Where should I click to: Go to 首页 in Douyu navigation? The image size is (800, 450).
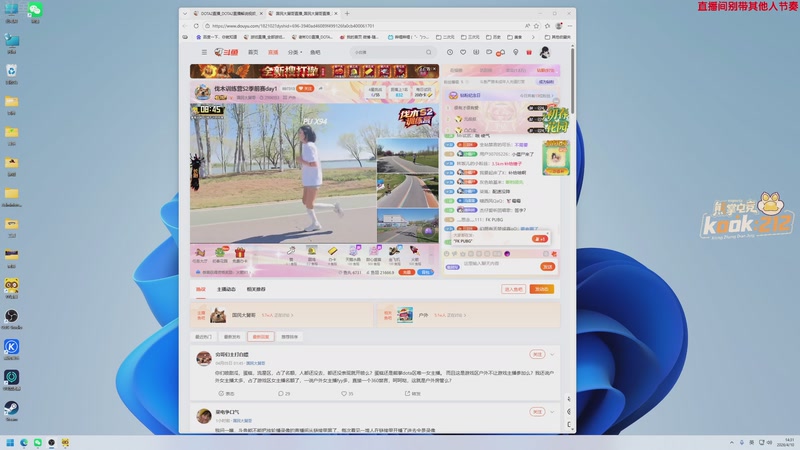coord(253,52)
